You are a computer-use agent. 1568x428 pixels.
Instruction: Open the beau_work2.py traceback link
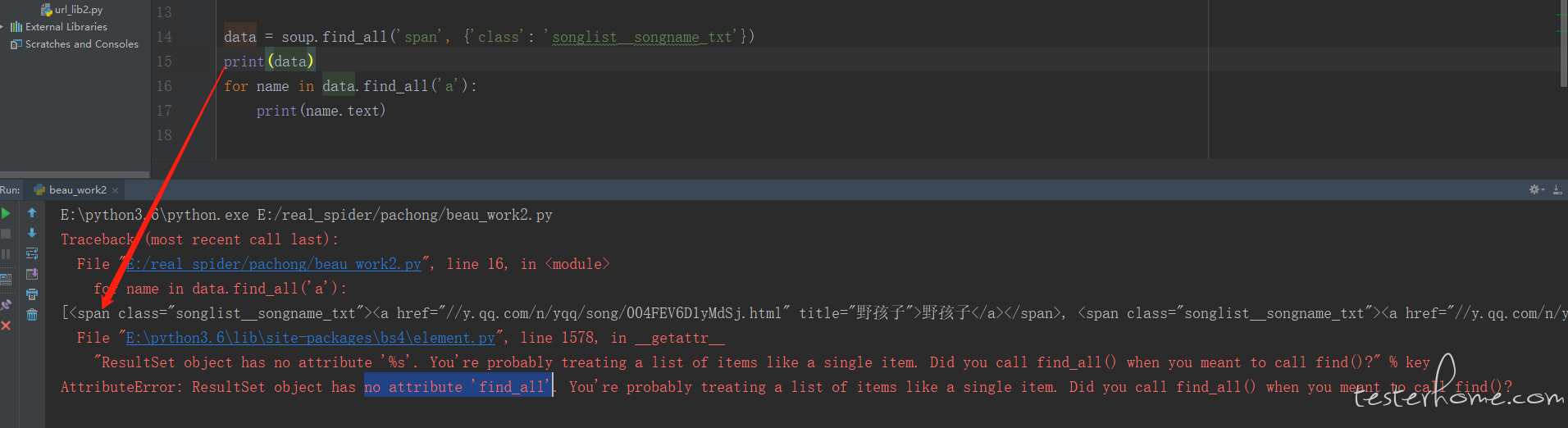273,264
